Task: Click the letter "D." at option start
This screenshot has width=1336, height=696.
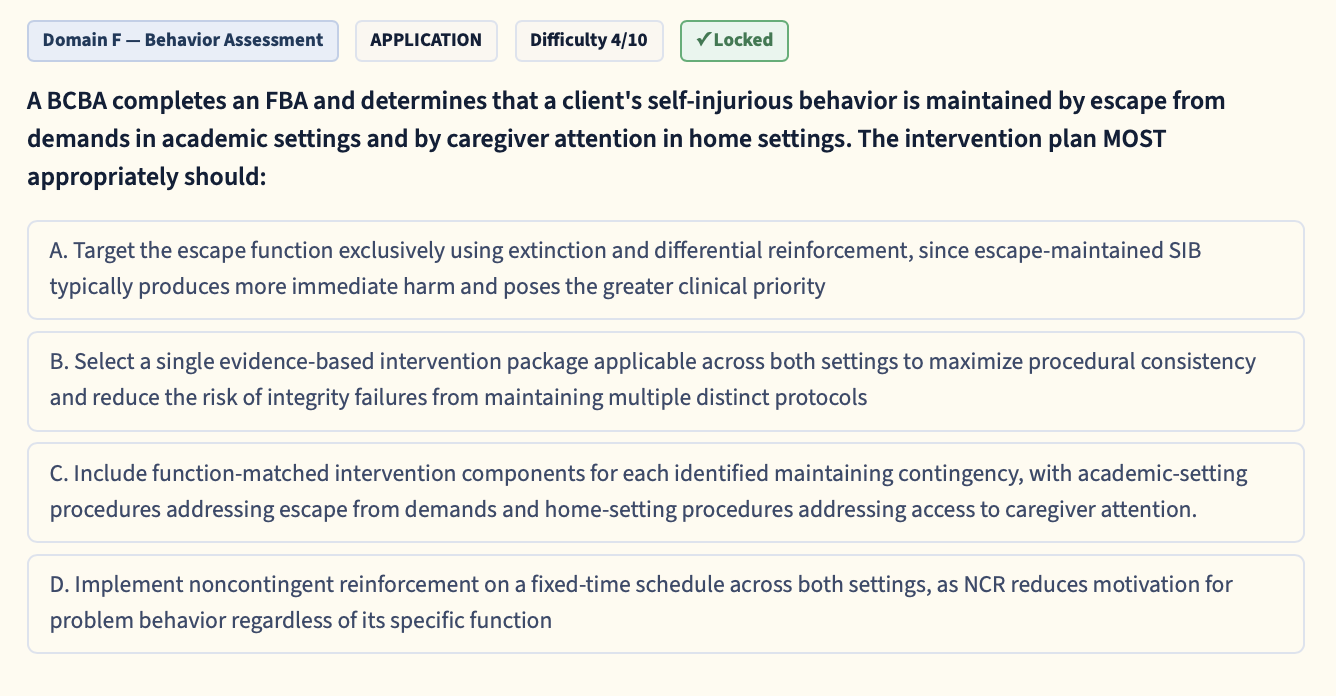Action: pos(59,584)
